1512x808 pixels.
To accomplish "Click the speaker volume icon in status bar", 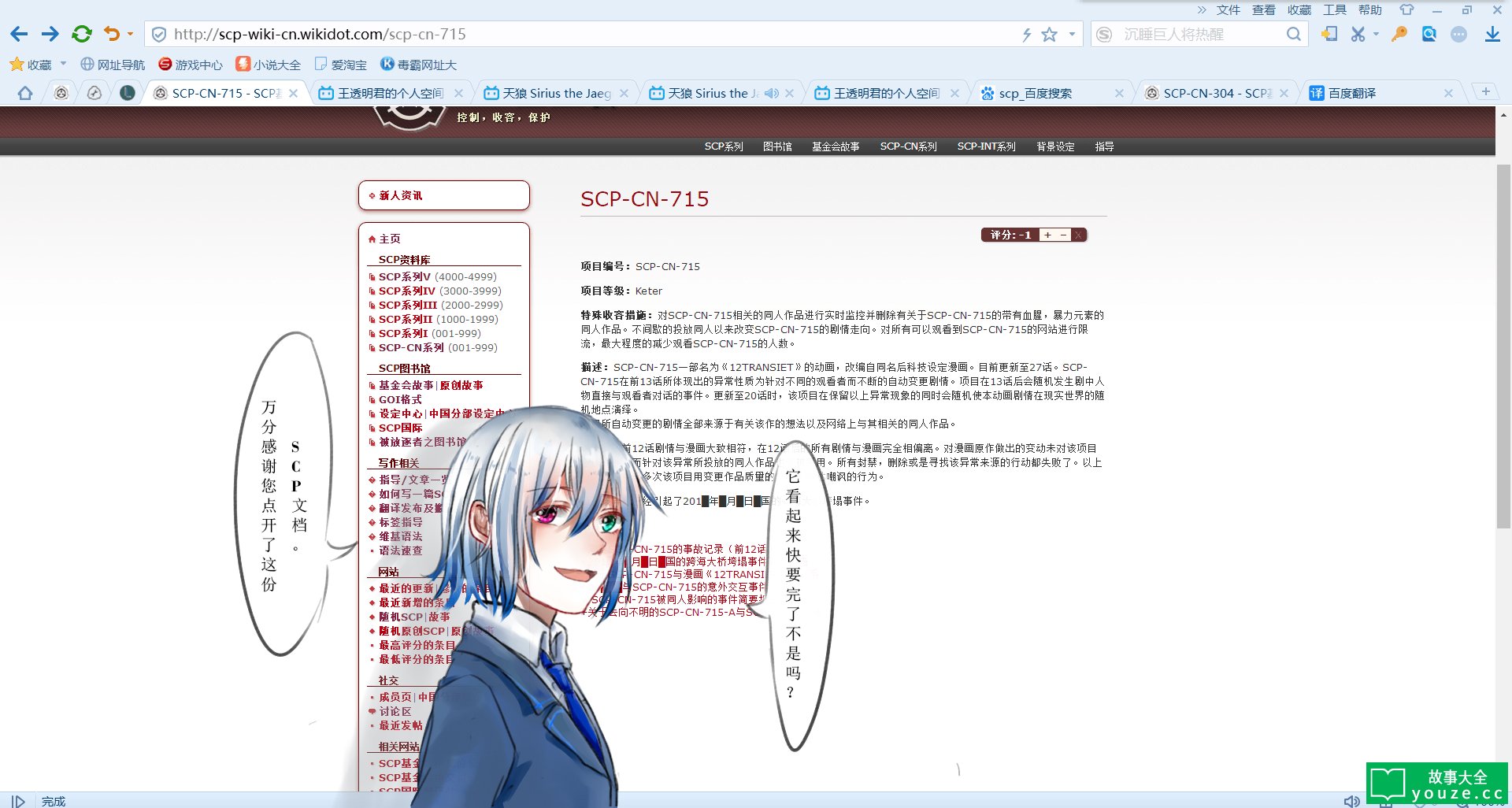I will (x=1351, y=801).
